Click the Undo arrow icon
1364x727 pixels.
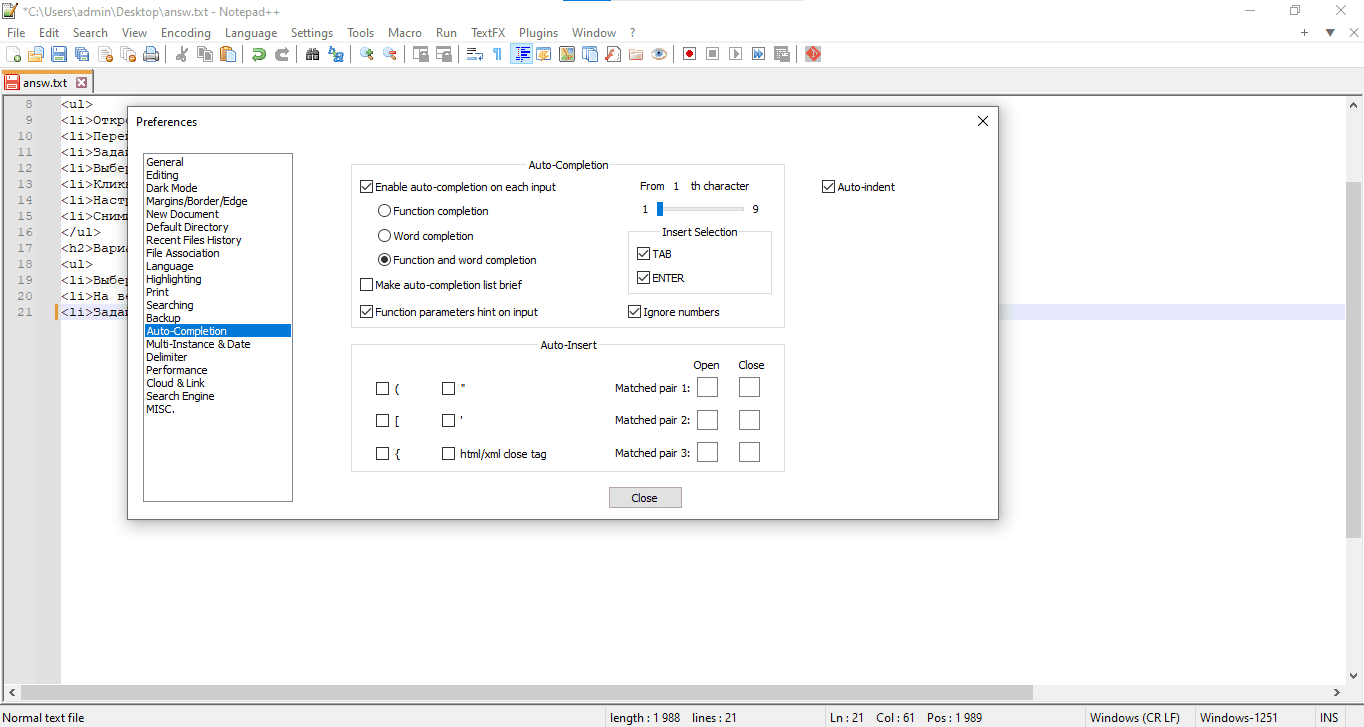(x=259, y=54)
